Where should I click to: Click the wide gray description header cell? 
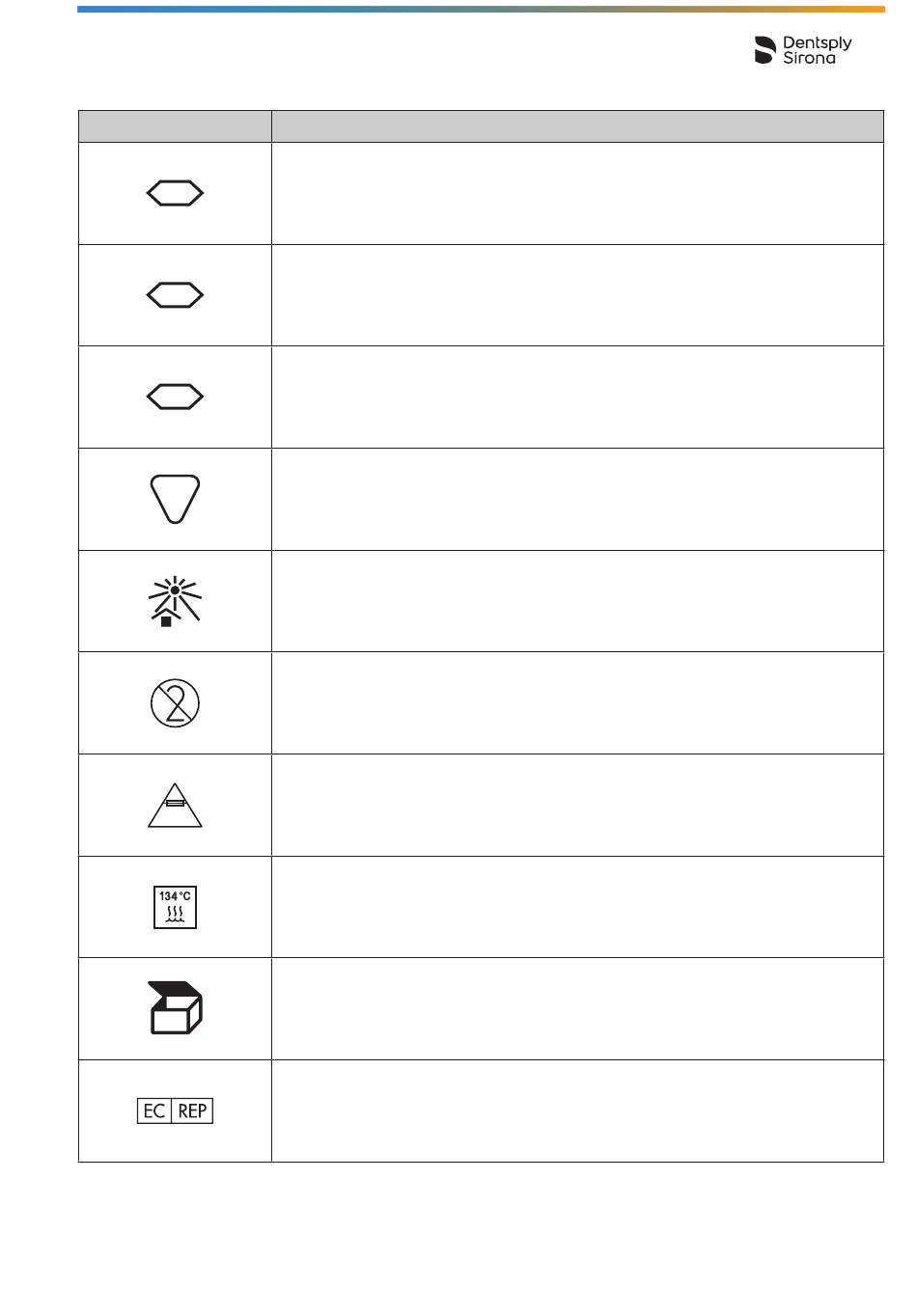point(577,126)
